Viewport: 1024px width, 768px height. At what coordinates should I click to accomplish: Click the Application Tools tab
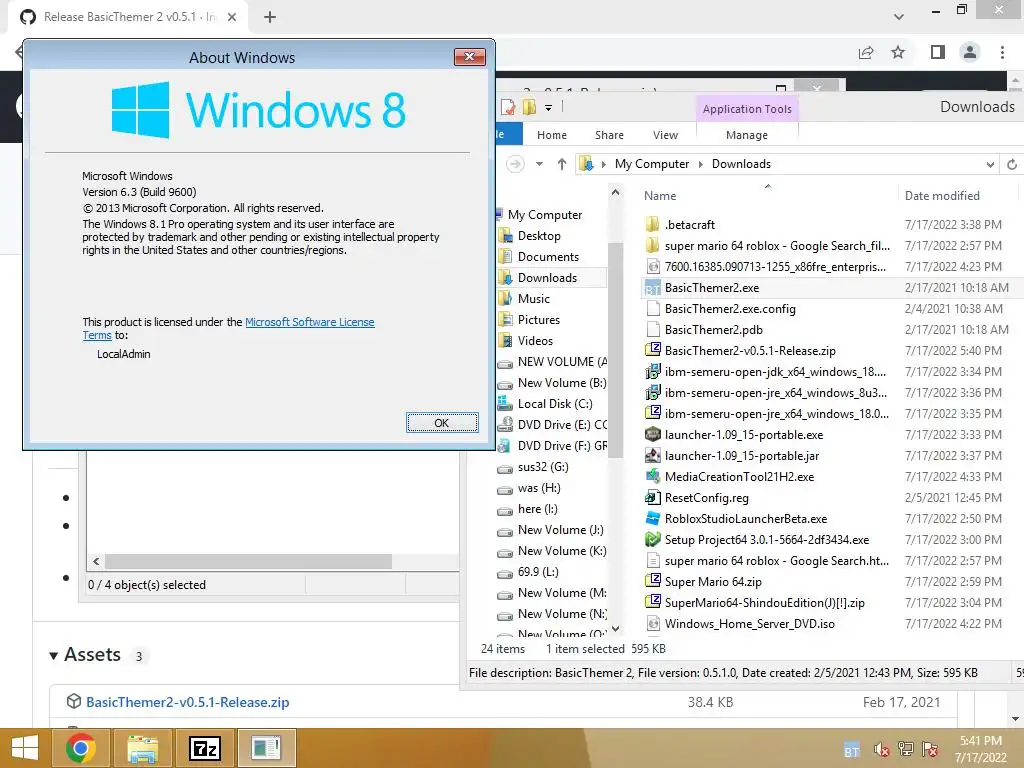[x=747, y=109]
